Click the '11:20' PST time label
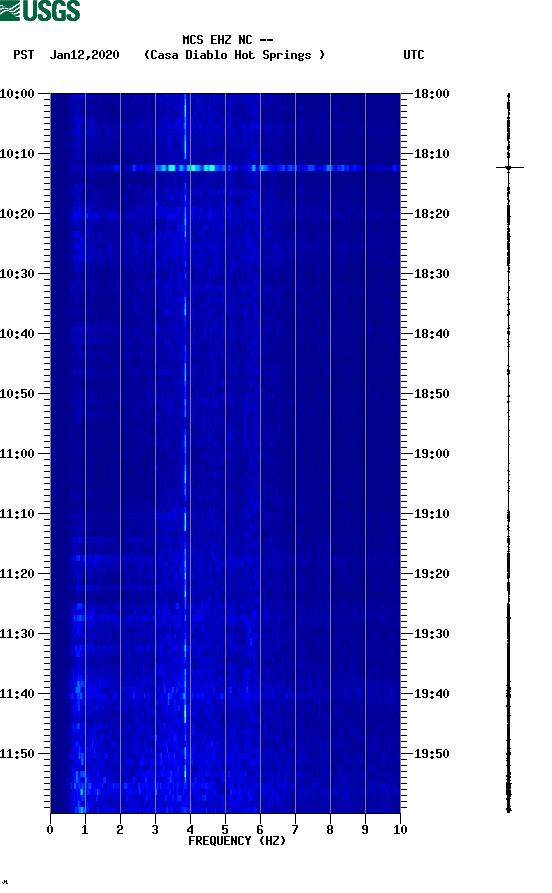 (17, 574)
